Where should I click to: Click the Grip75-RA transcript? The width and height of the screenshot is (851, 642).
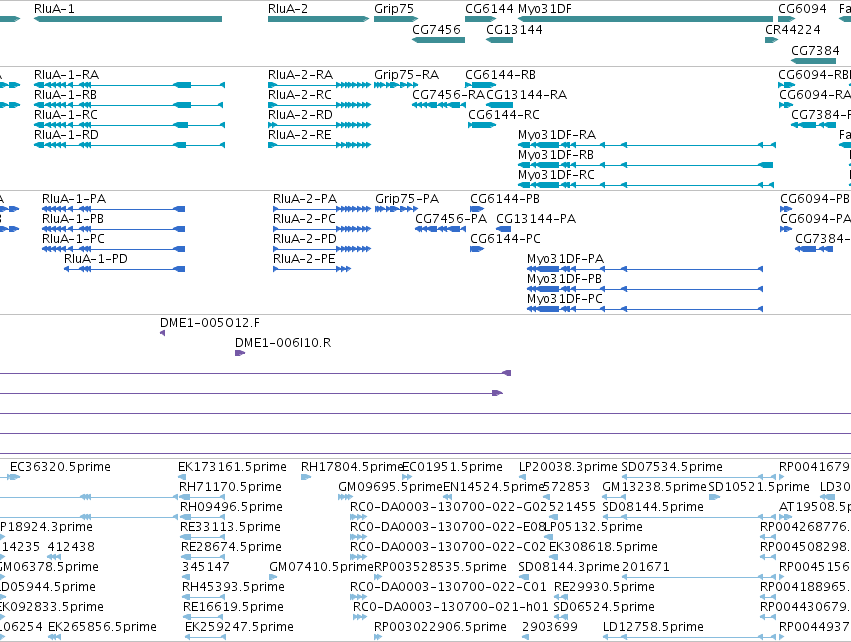[396, 85]
